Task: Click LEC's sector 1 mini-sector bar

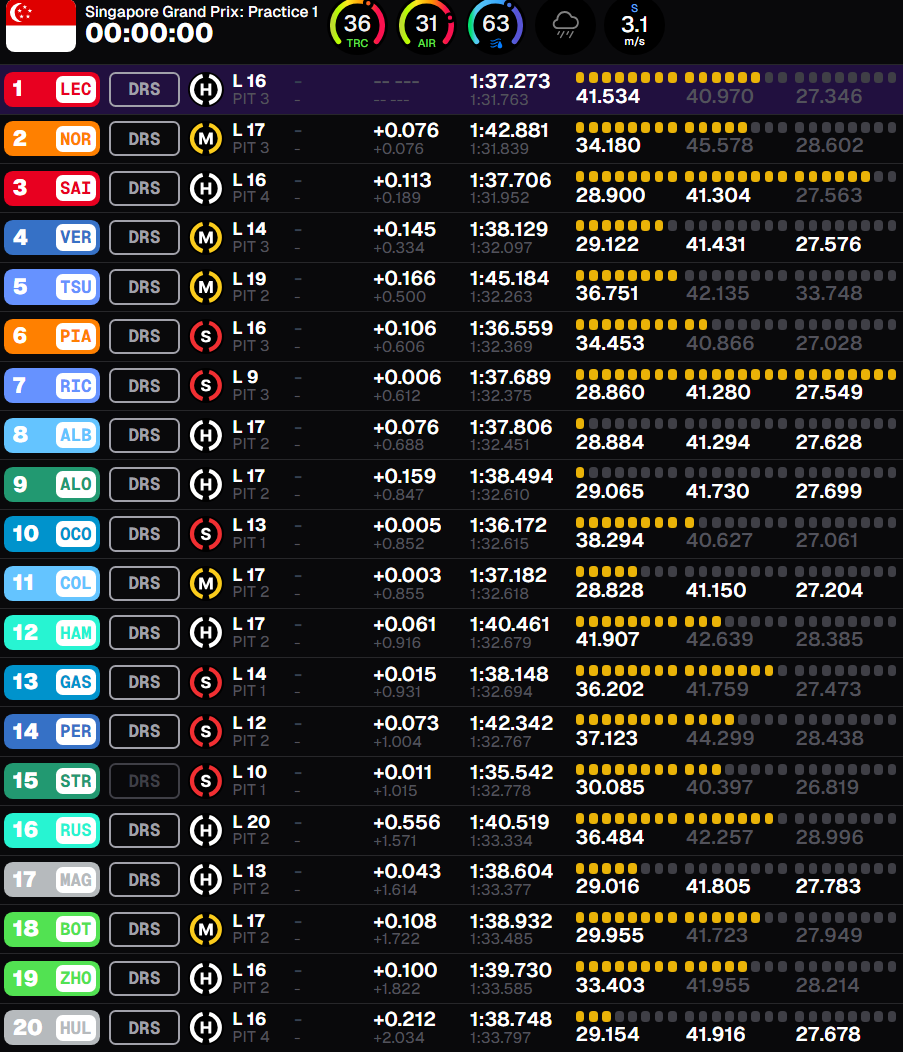Action: click(x=627, y=78)
